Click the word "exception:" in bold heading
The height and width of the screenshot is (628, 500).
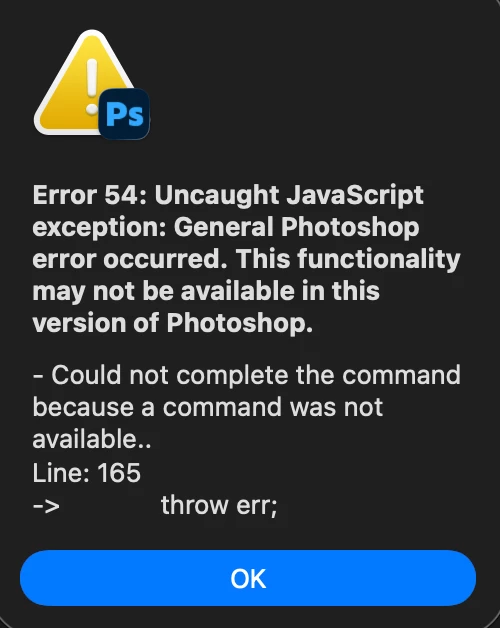coord(99,229)
